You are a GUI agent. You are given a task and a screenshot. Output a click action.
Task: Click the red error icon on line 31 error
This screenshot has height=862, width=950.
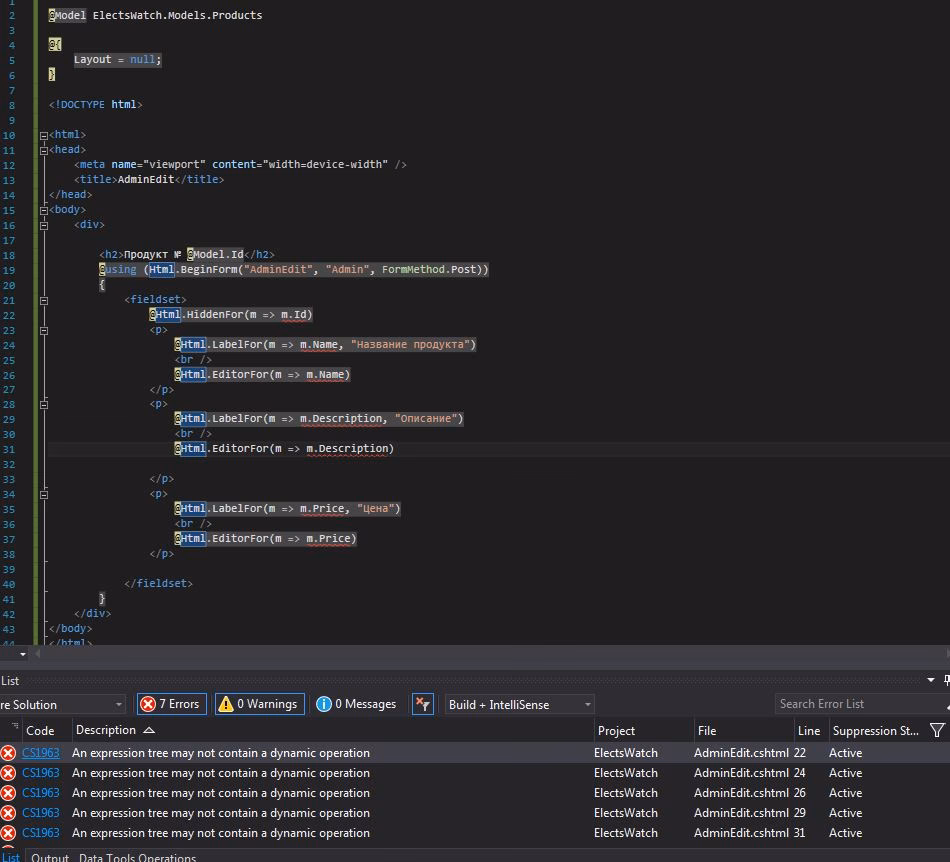tap(9, 833)
